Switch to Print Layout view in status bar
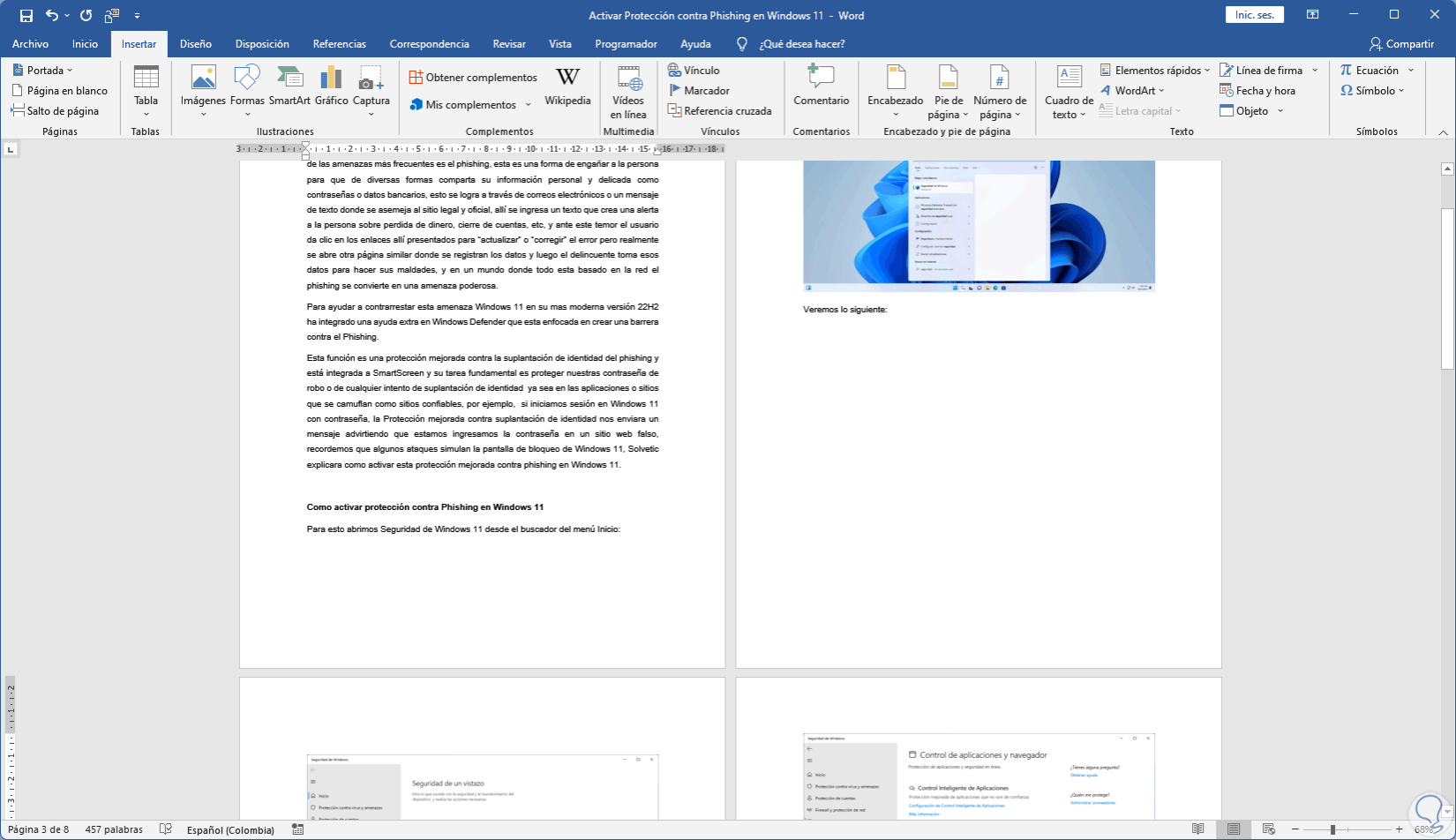The width and height of the screenshot is (1456, 840). pyautogui.click(x=1234, y=829)
